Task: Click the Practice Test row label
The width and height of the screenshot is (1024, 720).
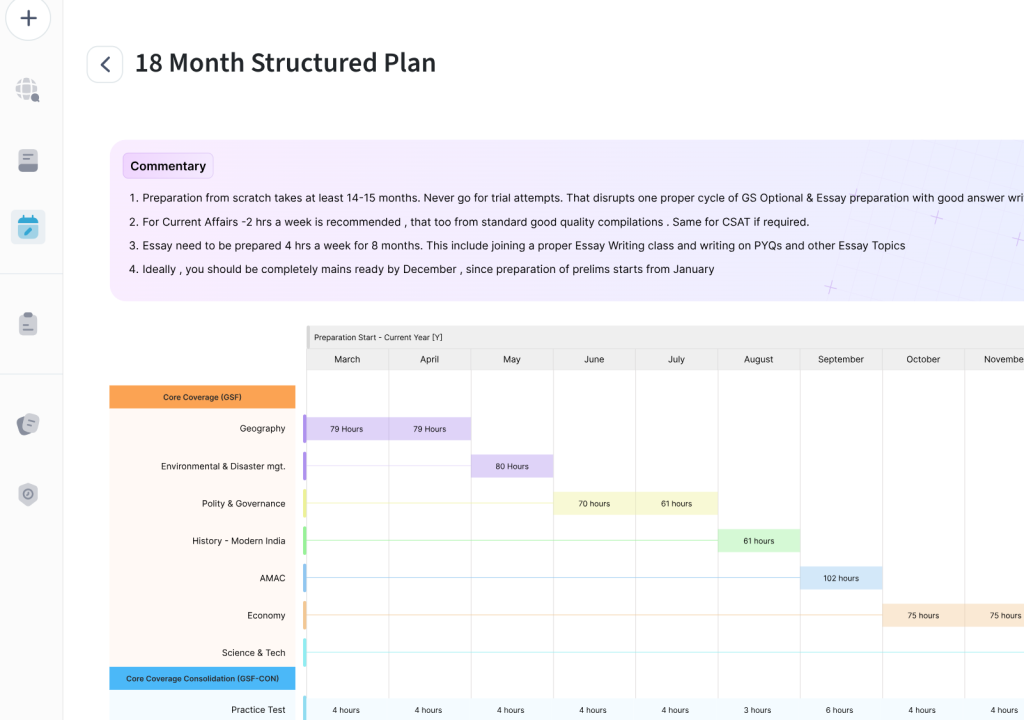Action: pyautogui.click(x=258, y=710)
